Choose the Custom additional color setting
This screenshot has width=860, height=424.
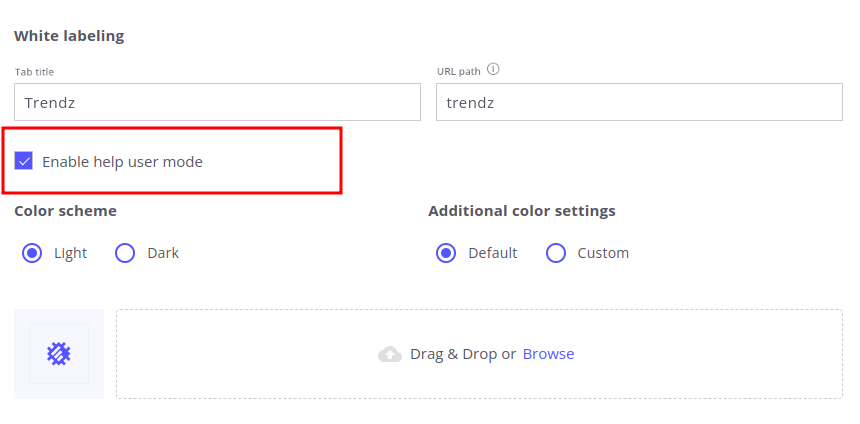pos(556,253)
